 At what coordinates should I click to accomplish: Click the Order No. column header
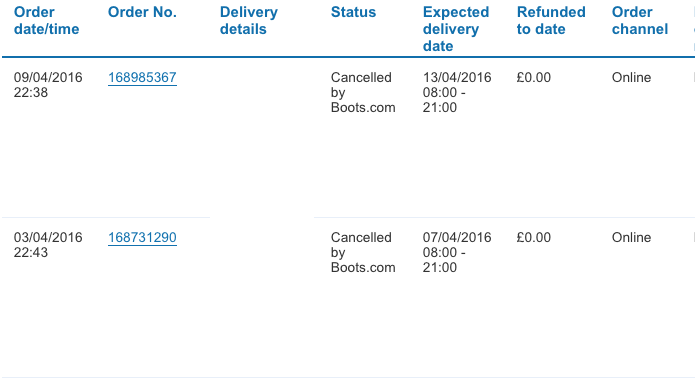point(142,12)
